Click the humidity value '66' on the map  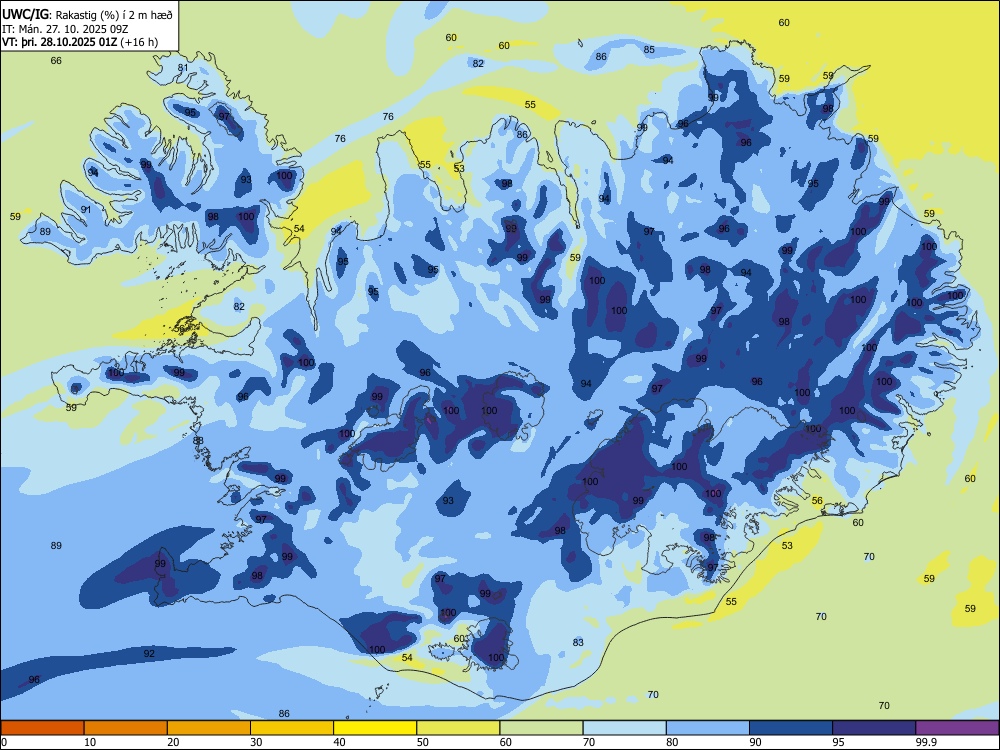[x=56, y=61]
